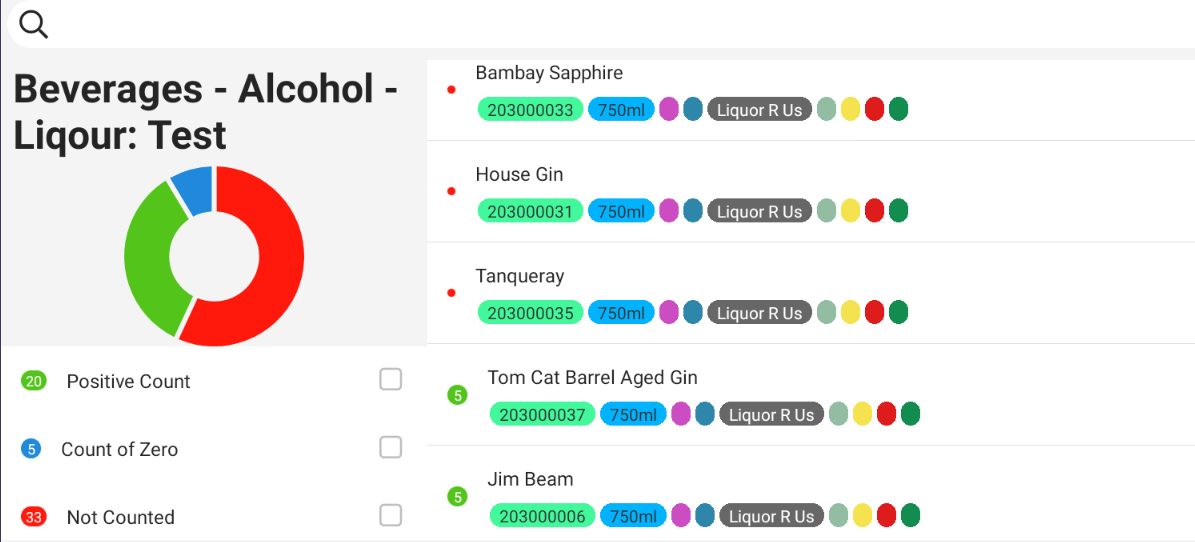Viewport: 1195px width, 542px height.
Task: Click the blue segment of donut chart
Action: tap(193, 190)
